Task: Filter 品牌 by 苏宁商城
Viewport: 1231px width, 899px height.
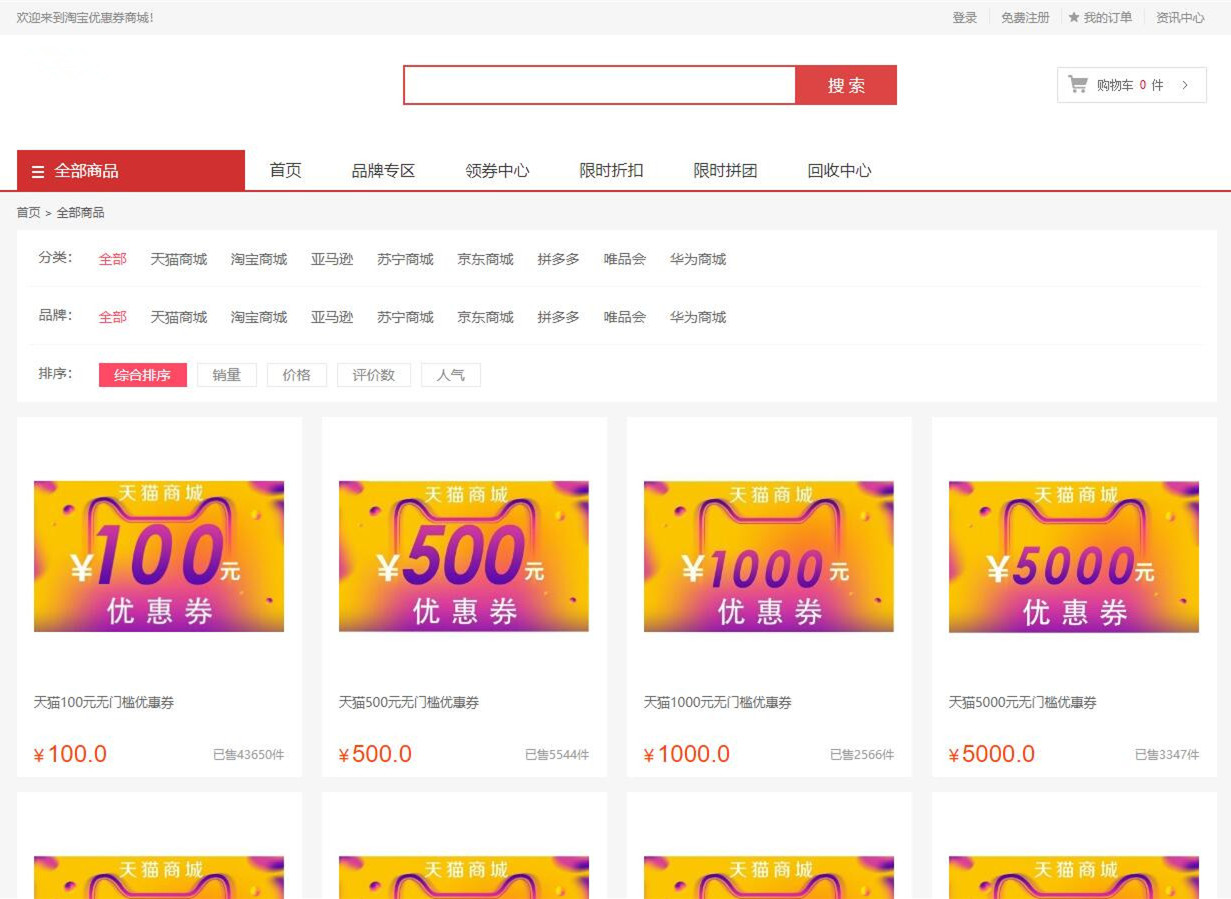Action: pos(405,317)
